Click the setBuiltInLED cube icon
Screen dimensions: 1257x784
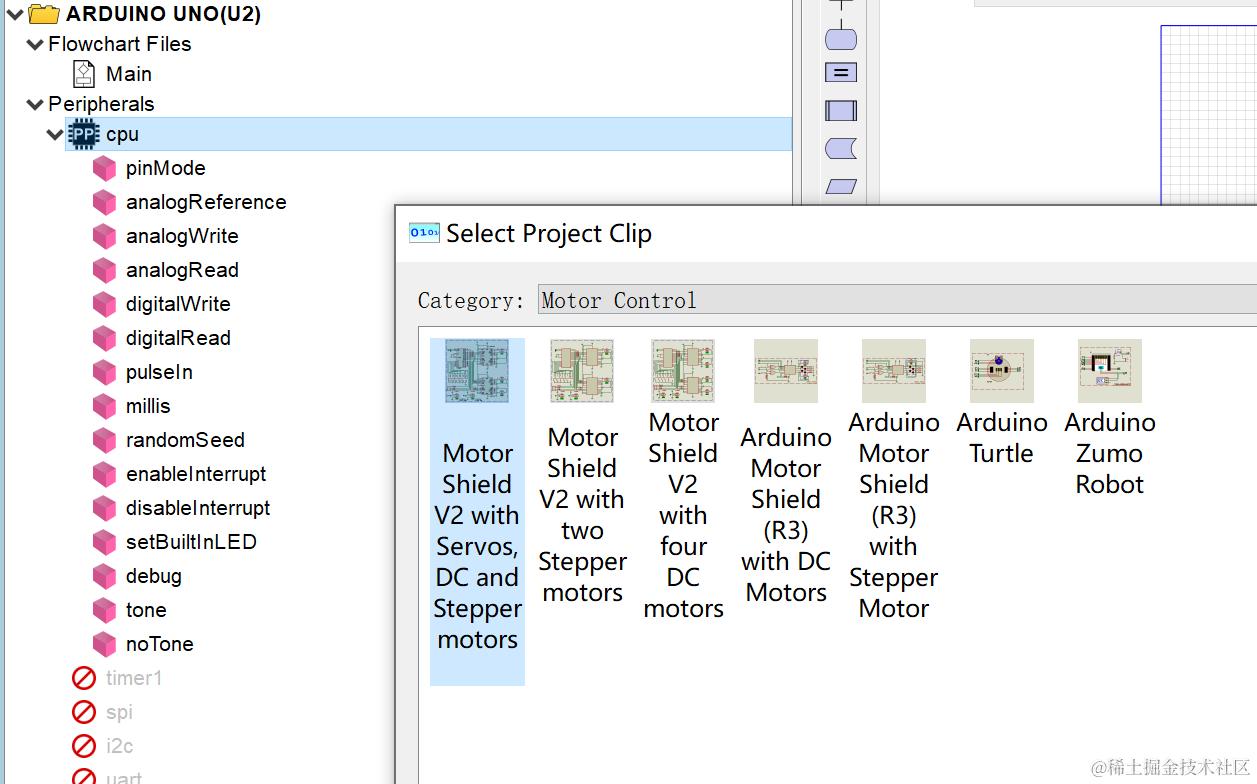tap(105, 543)
